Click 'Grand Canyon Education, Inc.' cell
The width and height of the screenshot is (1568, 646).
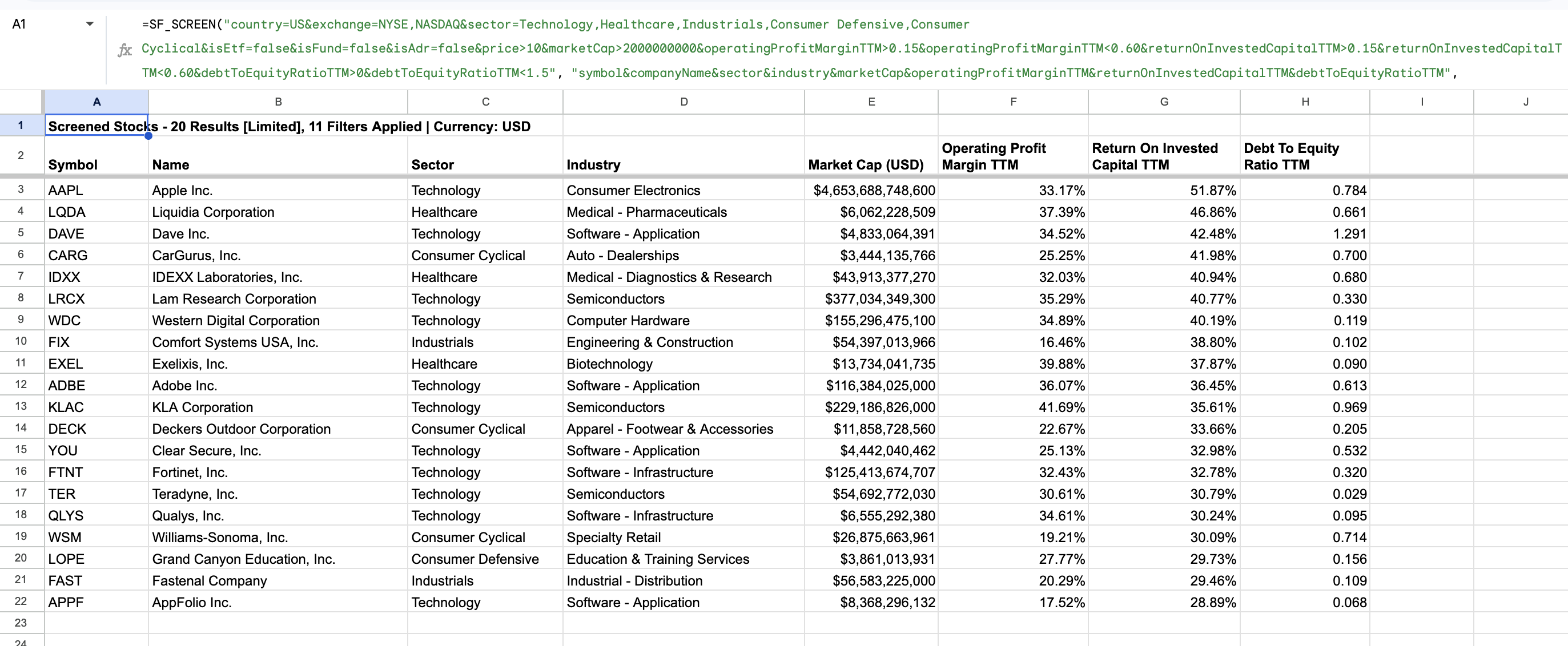coord(278,559)
